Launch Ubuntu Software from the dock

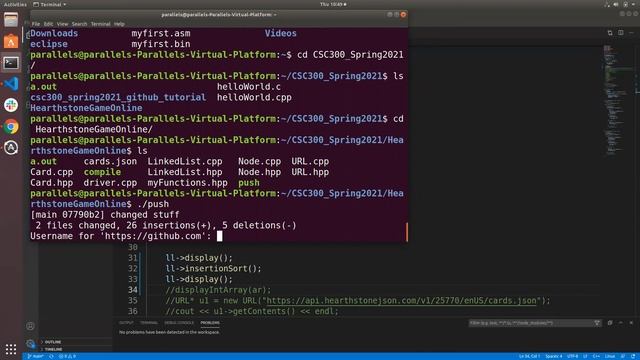click(11, 41)
